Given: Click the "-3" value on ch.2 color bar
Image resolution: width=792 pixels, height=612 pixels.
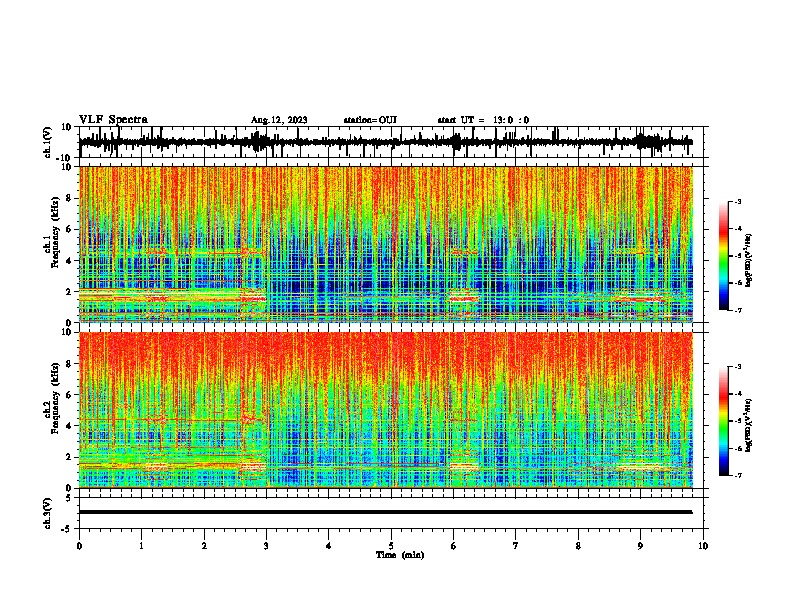Looking at the screenshot, I should coord(737,367).
